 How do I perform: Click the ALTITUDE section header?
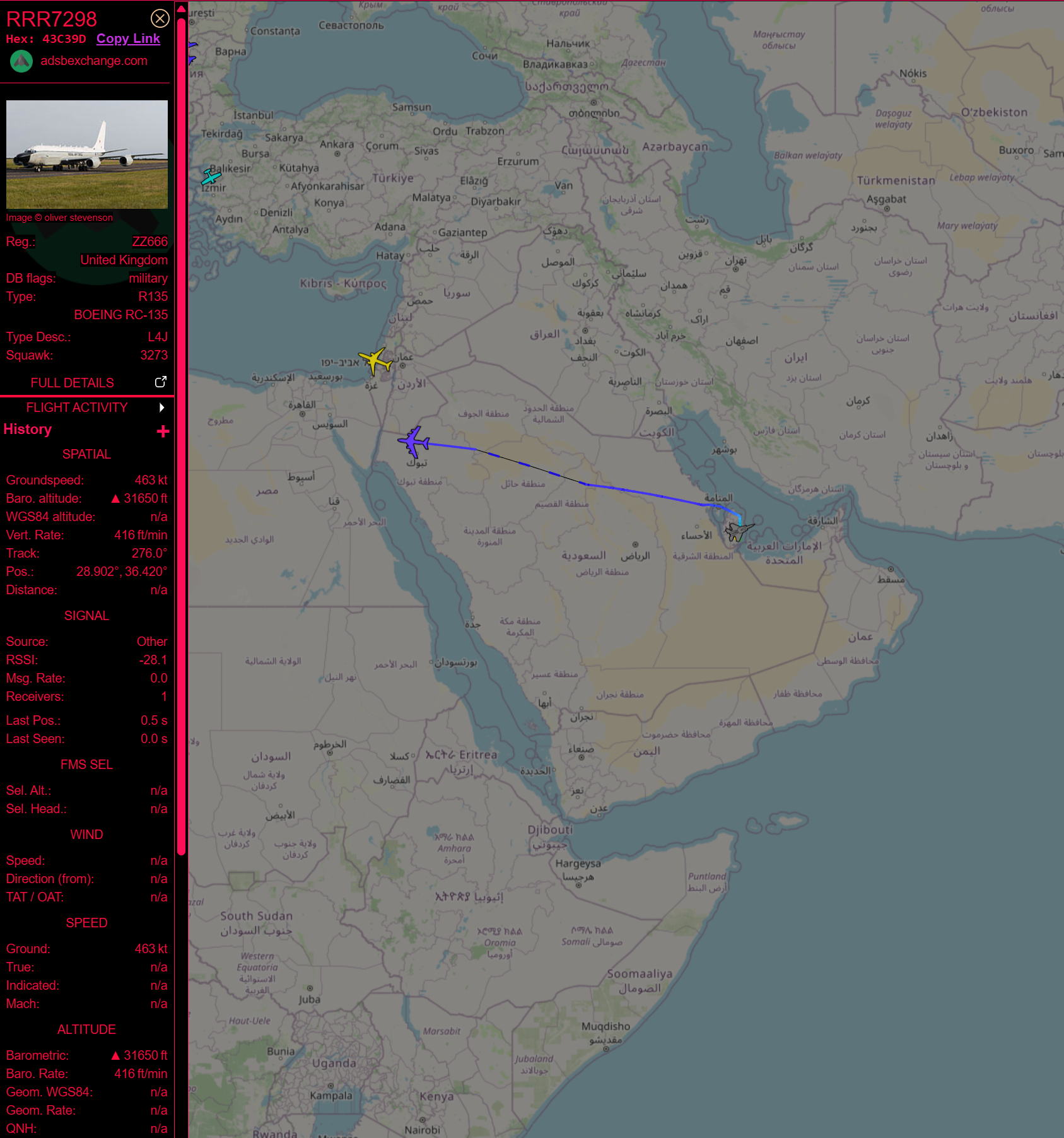click(x=86, y=1029)
